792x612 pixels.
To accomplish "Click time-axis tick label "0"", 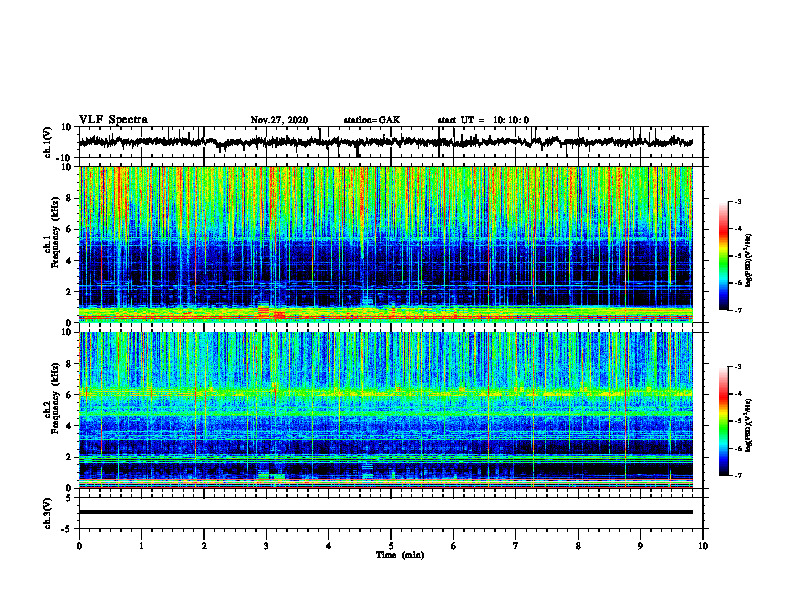I will (79, 546).
